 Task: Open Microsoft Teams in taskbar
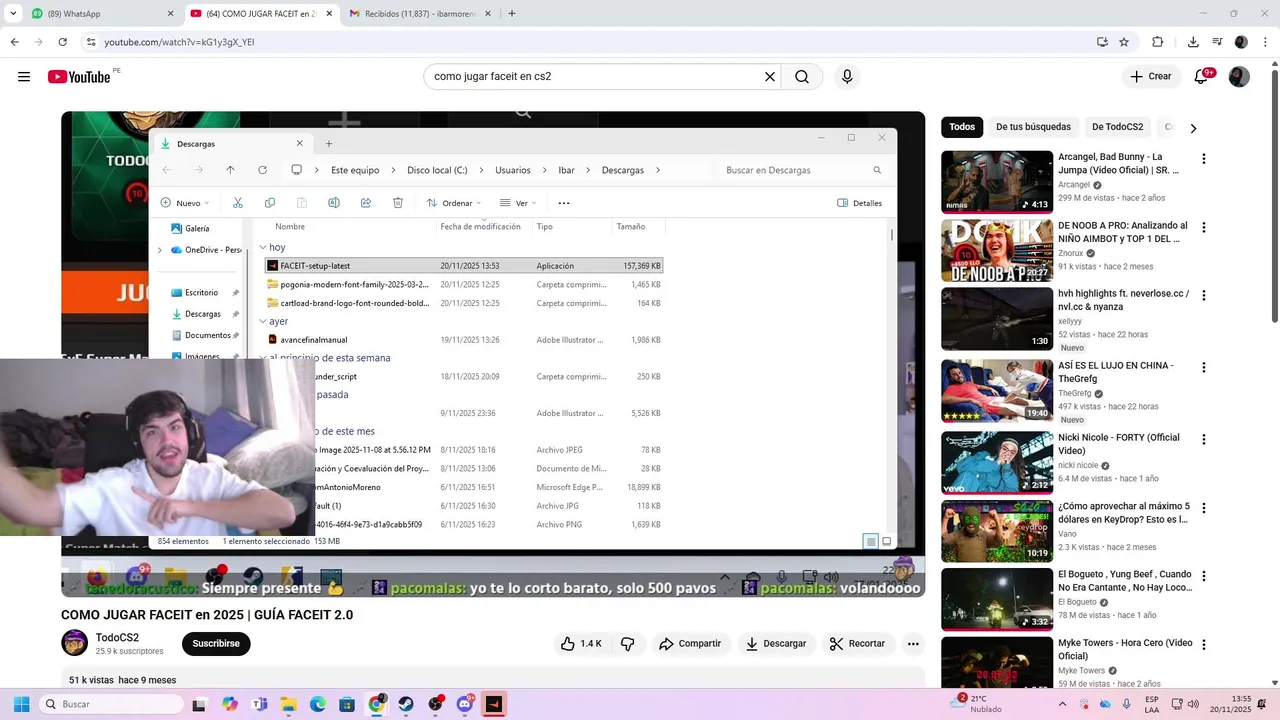point(260,704)
